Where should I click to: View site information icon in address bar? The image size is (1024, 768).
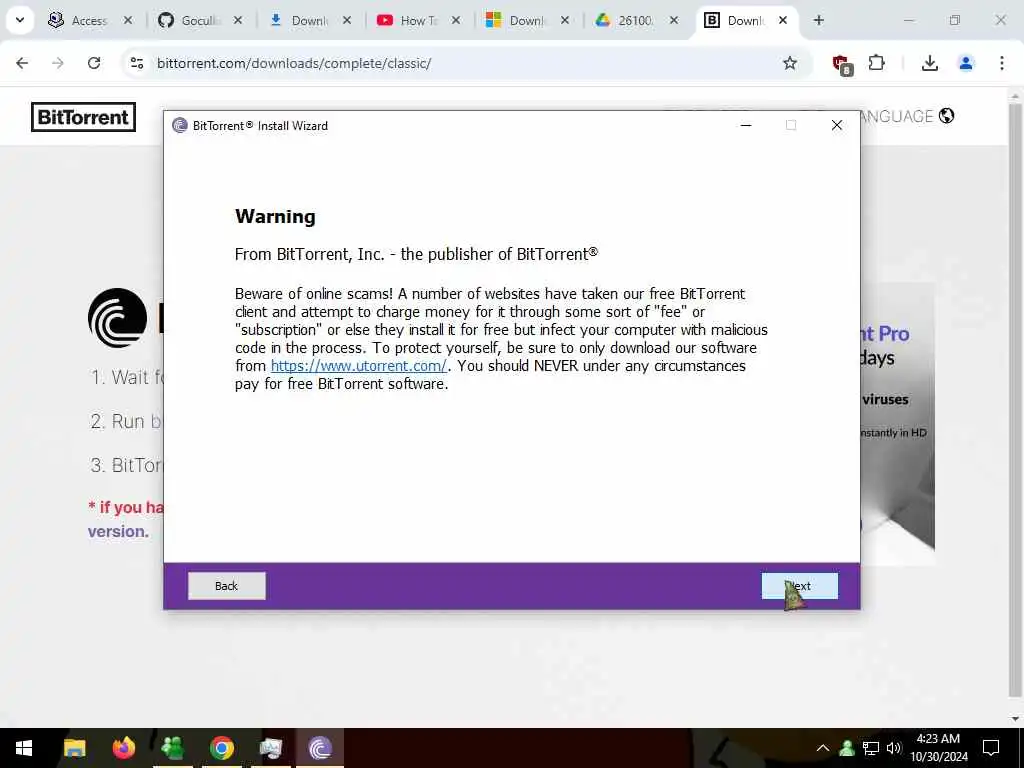(136, 63)
